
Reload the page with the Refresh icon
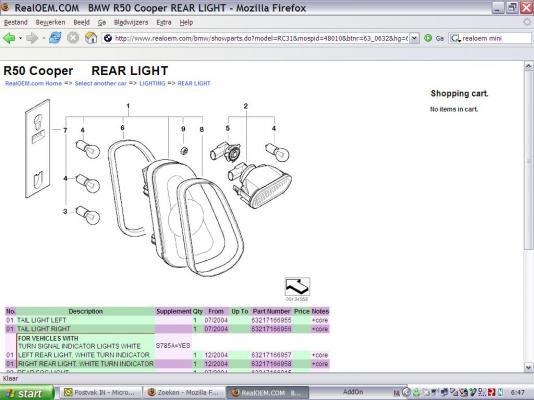(55, 38)
